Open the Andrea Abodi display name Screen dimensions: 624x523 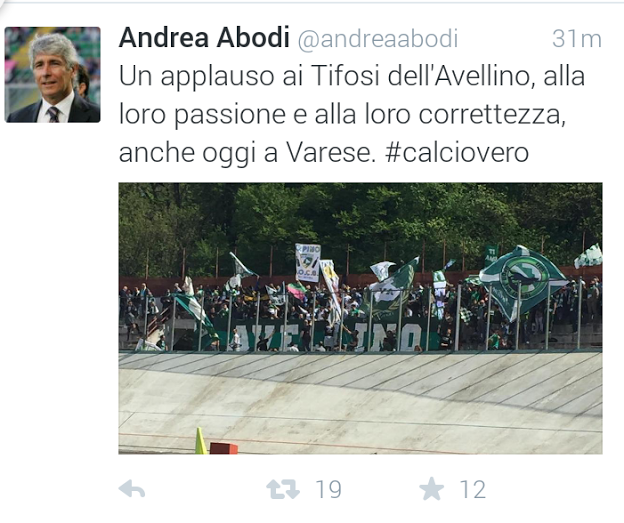click(204, 38)
